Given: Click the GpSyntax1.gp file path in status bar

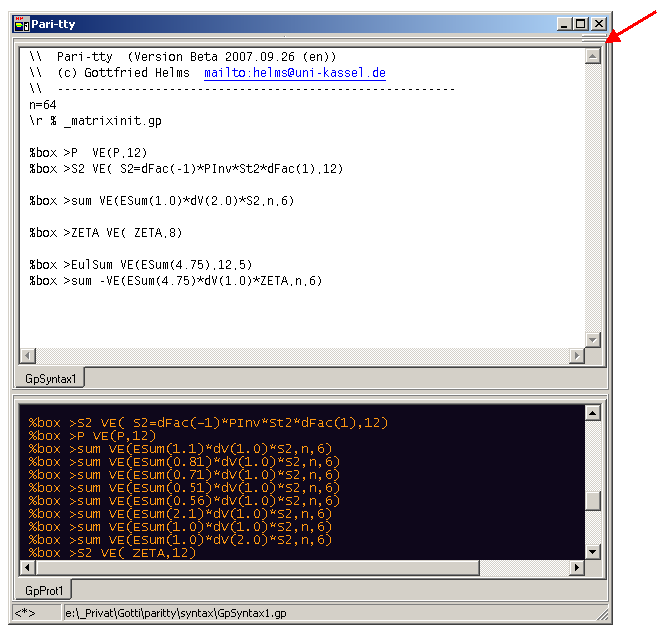Looking at the screenshot, I should pos(176,613).
